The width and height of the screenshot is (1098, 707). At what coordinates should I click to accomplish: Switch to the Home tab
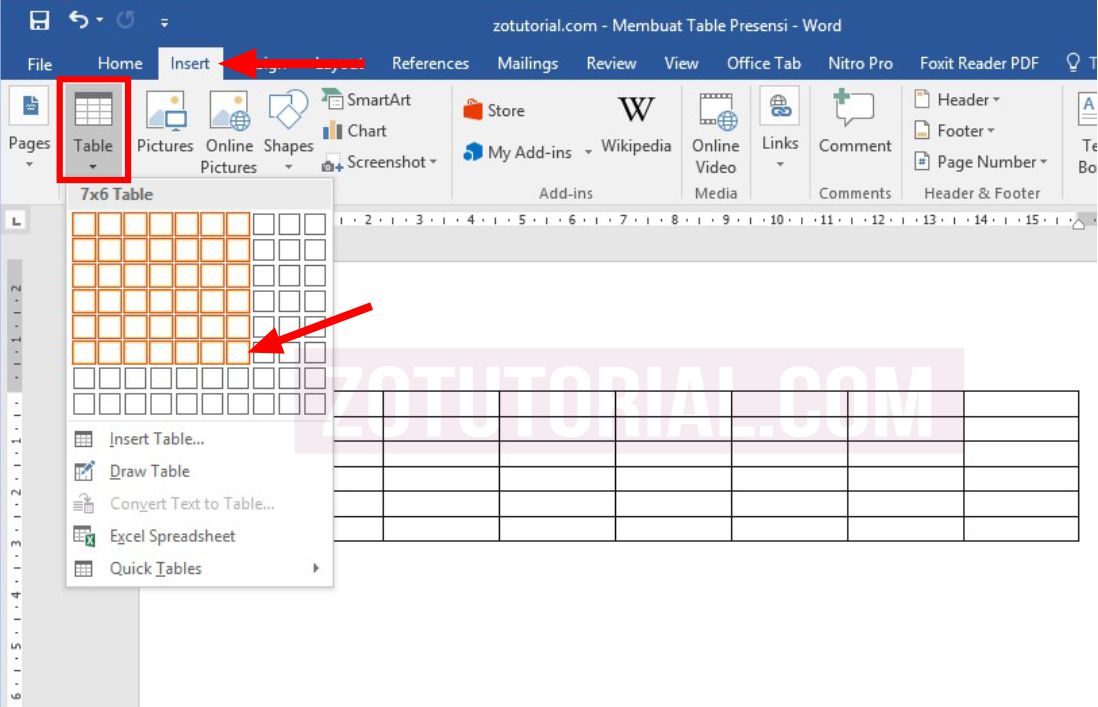120,63
